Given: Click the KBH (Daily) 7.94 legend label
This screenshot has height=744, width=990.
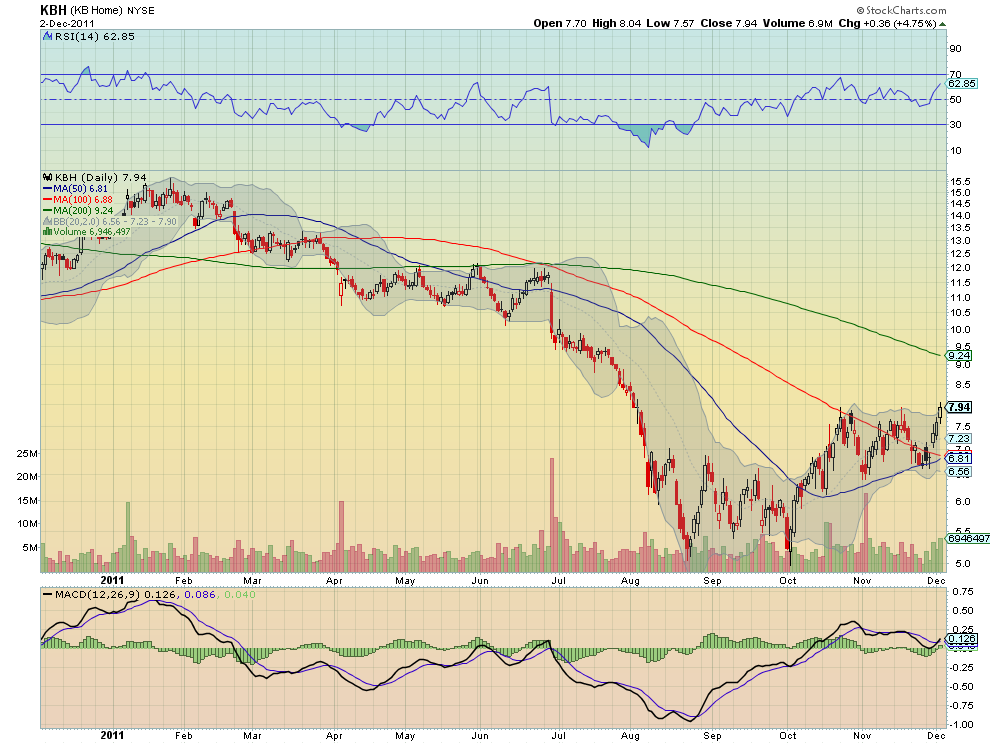Looking at the screenshot, I should (101, 177).
